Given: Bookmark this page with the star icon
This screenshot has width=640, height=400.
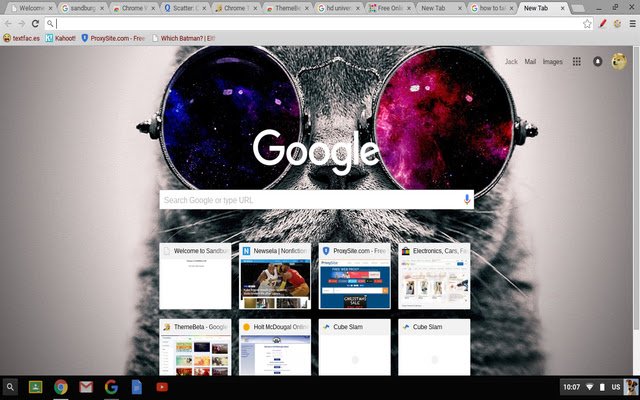Looking at the screenshot, I should pos(587,24).
